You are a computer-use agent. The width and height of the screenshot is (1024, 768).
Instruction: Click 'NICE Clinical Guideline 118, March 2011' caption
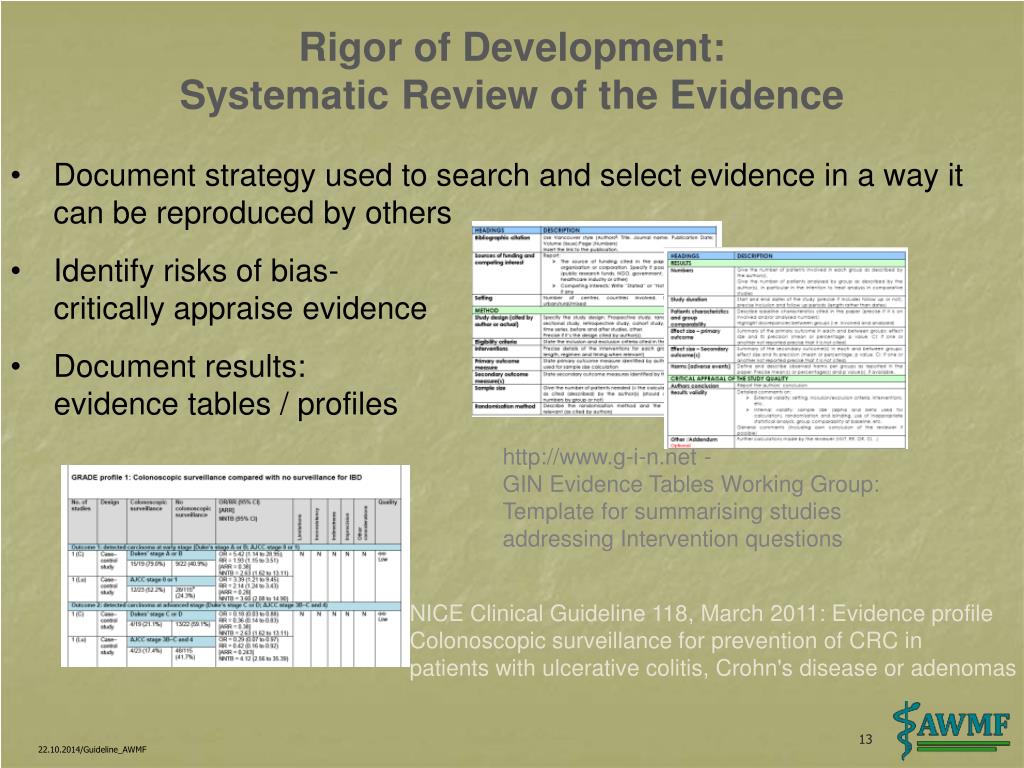tap(617, 614)
